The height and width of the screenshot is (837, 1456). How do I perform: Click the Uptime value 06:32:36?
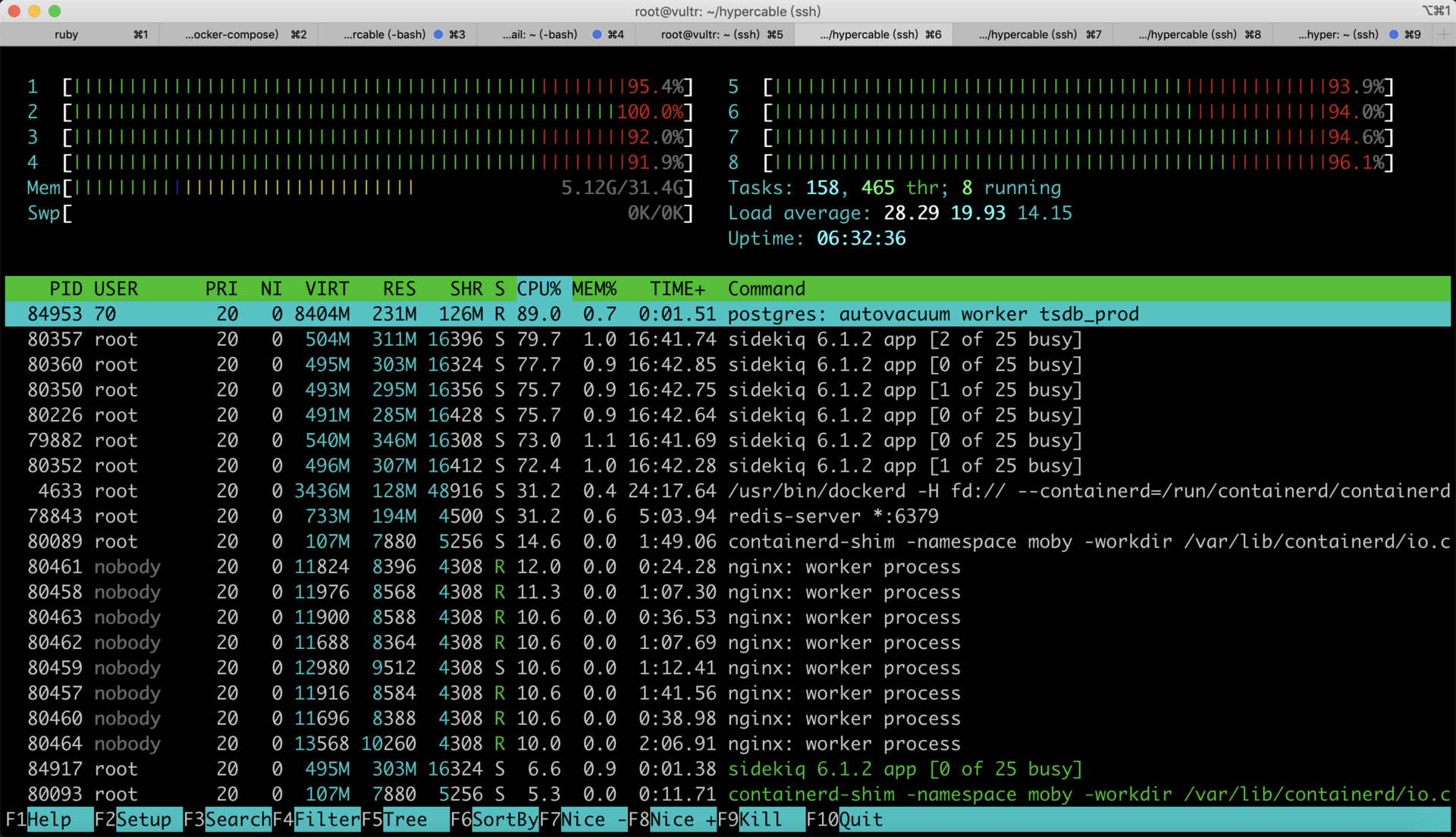861,238
